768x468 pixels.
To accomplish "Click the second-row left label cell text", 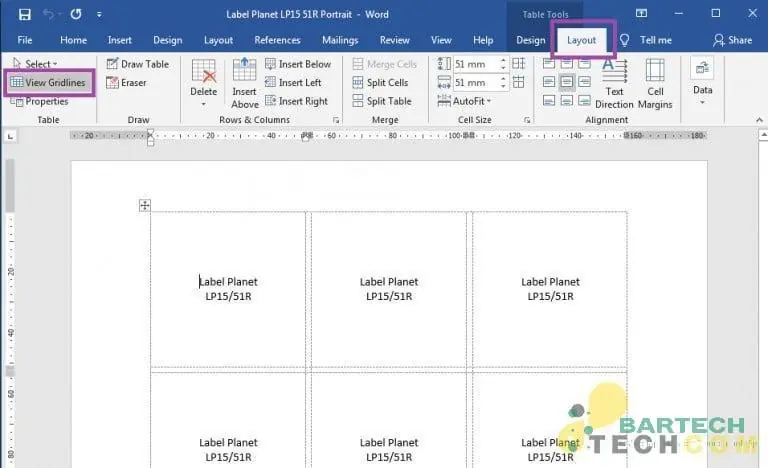I will click(x=228, y=449).
